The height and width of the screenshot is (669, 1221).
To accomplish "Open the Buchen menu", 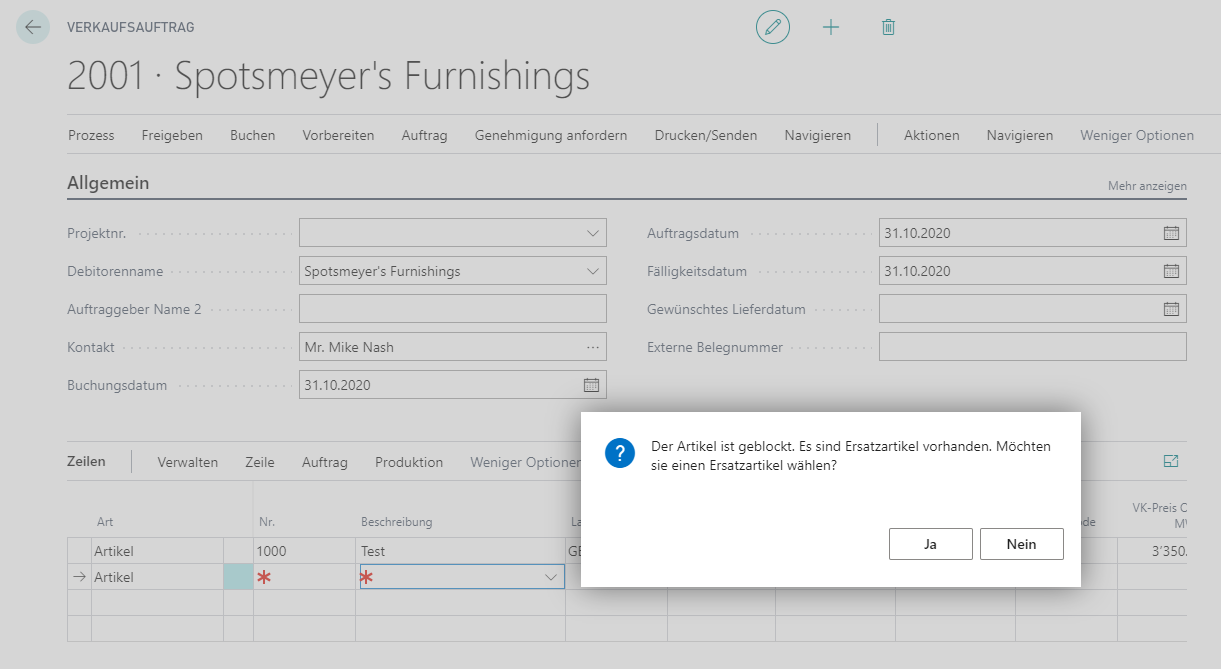I will (253, 135).
